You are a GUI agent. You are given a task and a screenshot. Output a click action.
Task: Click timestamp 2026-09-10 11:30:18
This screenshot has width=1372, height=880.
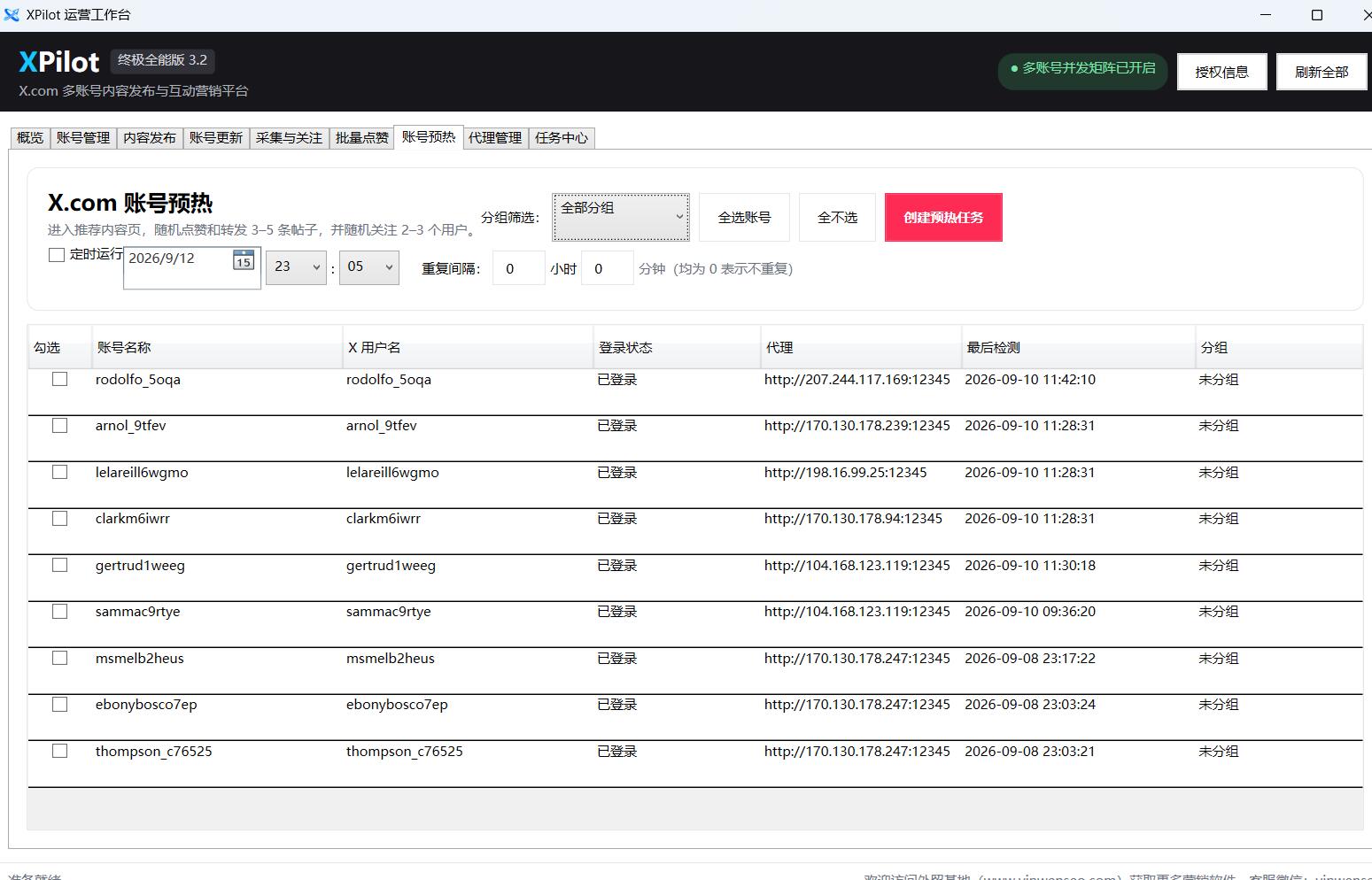1030,566
